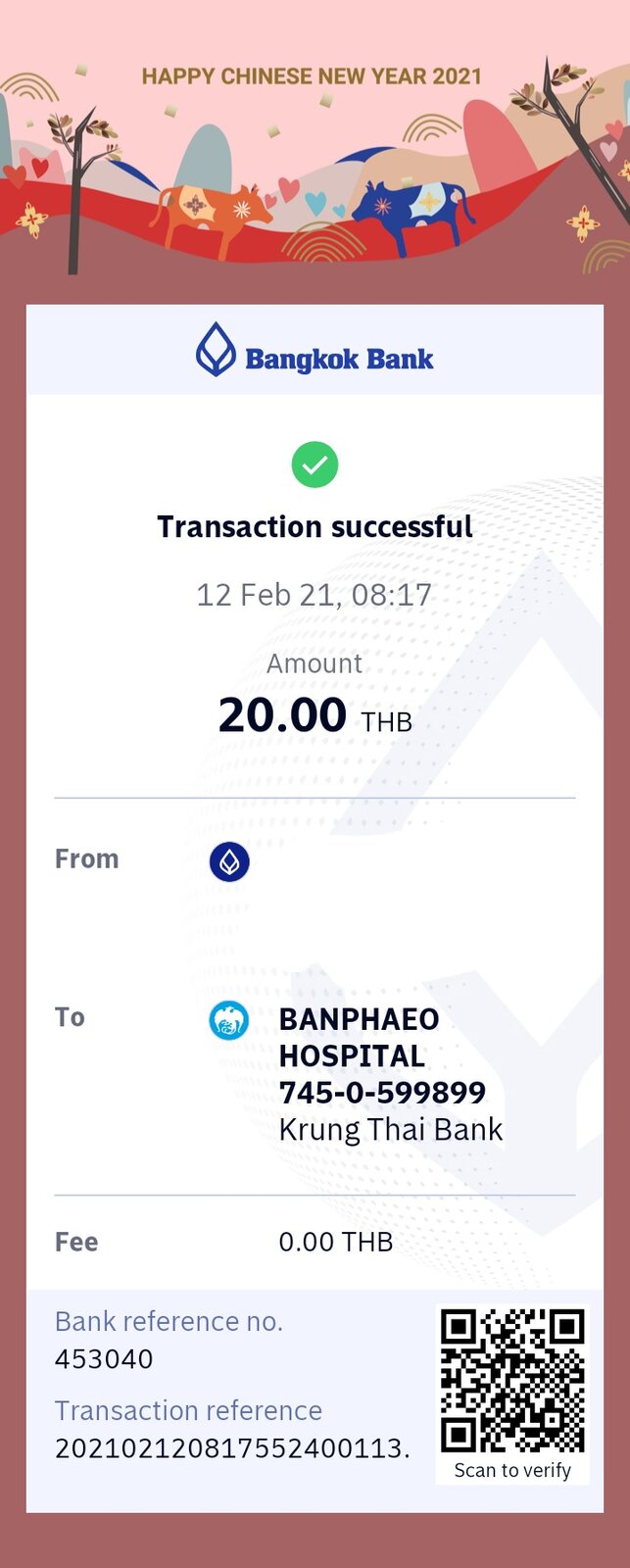The height and width of the screenshot is (1568, 630).
Task: Select the transaction reference number
Action: pos(232,1448)
